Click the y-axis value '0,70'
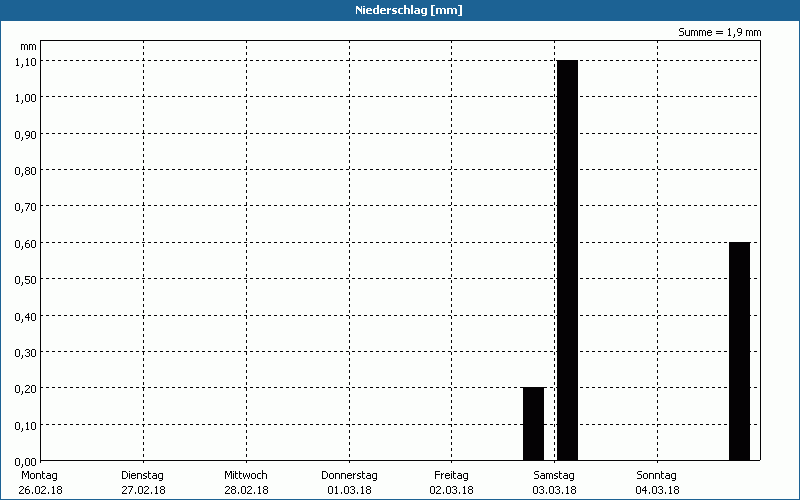This screenshot has height=500, width=800. pyautogui.click(x=26, y=207)
